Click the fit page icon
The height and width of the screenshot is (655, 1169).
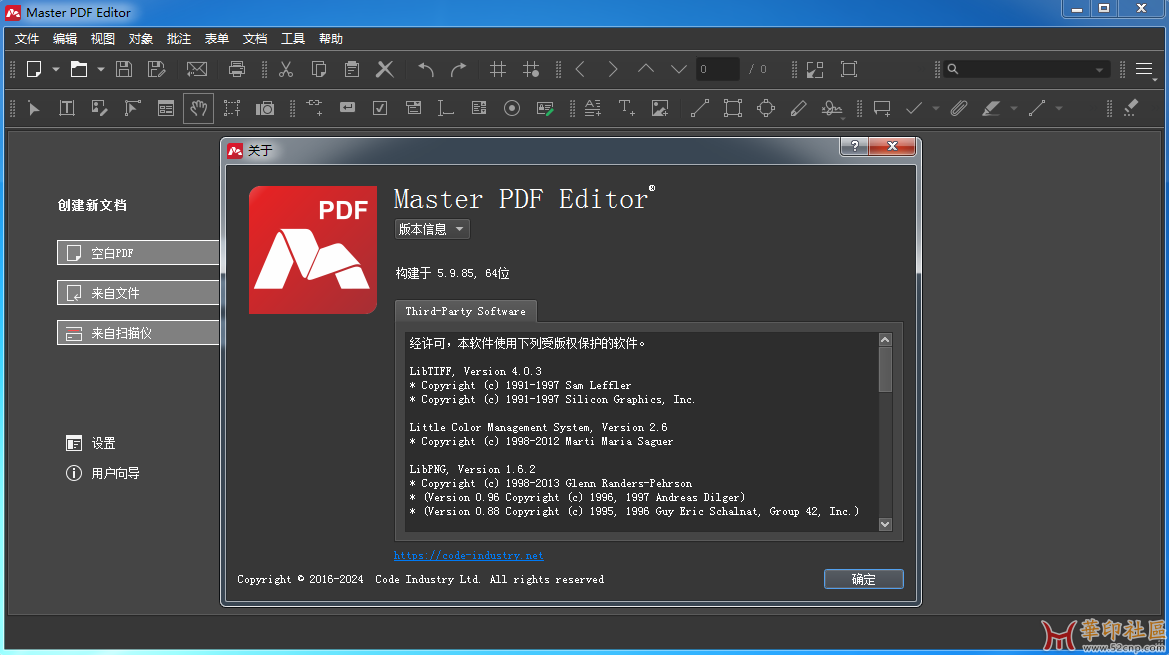coord(848,69)
